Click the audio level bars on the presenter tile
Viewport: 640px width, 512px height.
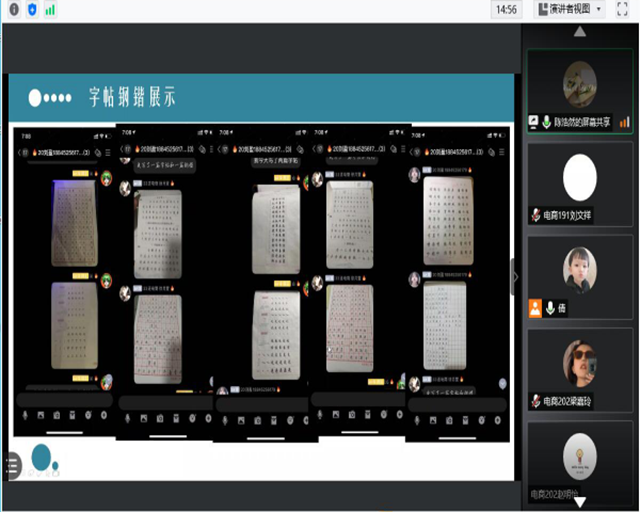point(624,122)
